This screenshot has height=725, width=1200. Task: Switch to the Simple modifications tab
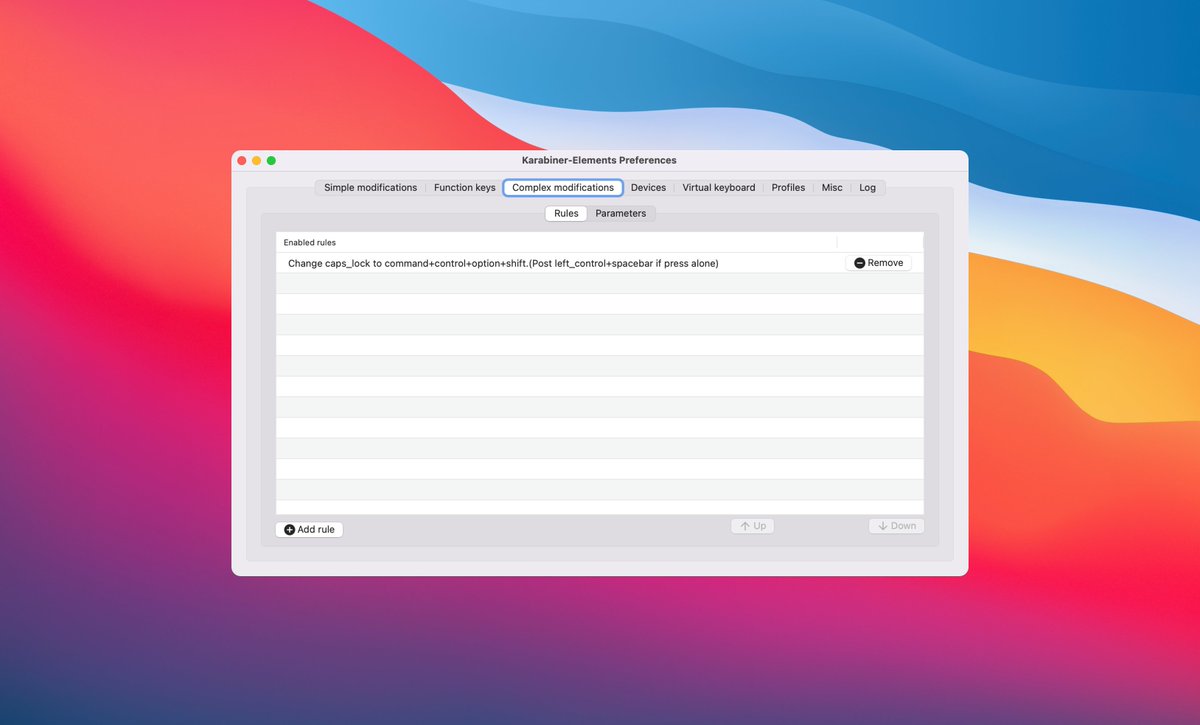coord(369,187)
